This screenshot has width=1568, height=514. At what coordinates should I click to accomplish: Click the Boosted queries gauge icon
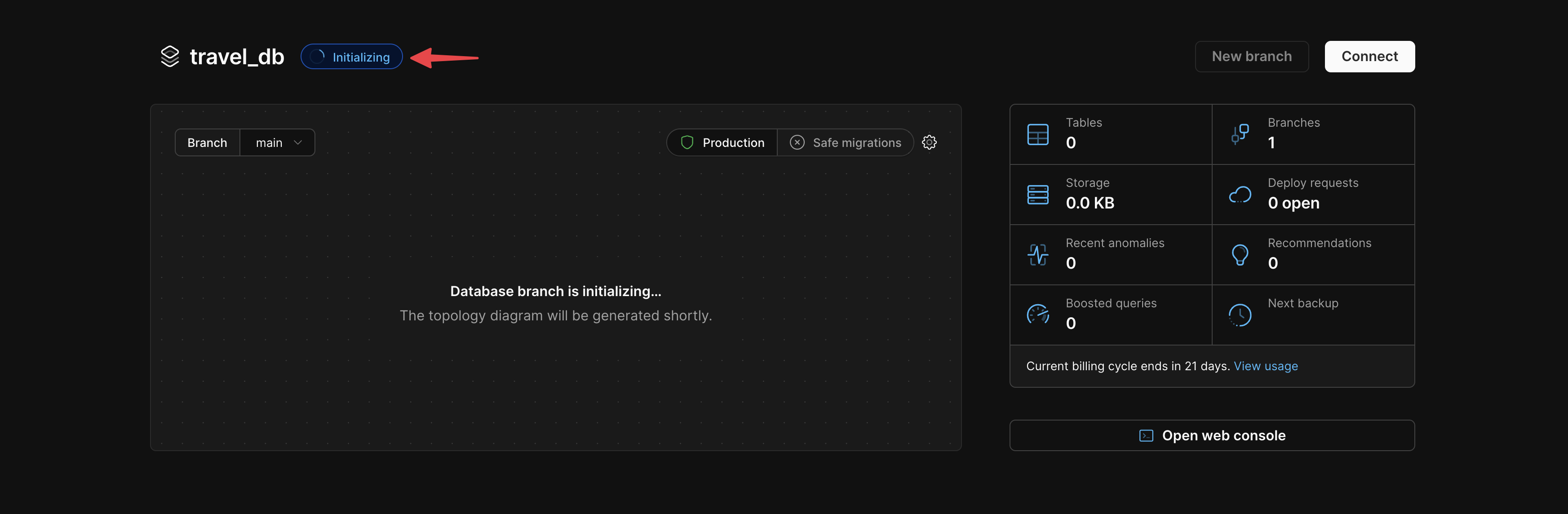[x=1037, y=315]
